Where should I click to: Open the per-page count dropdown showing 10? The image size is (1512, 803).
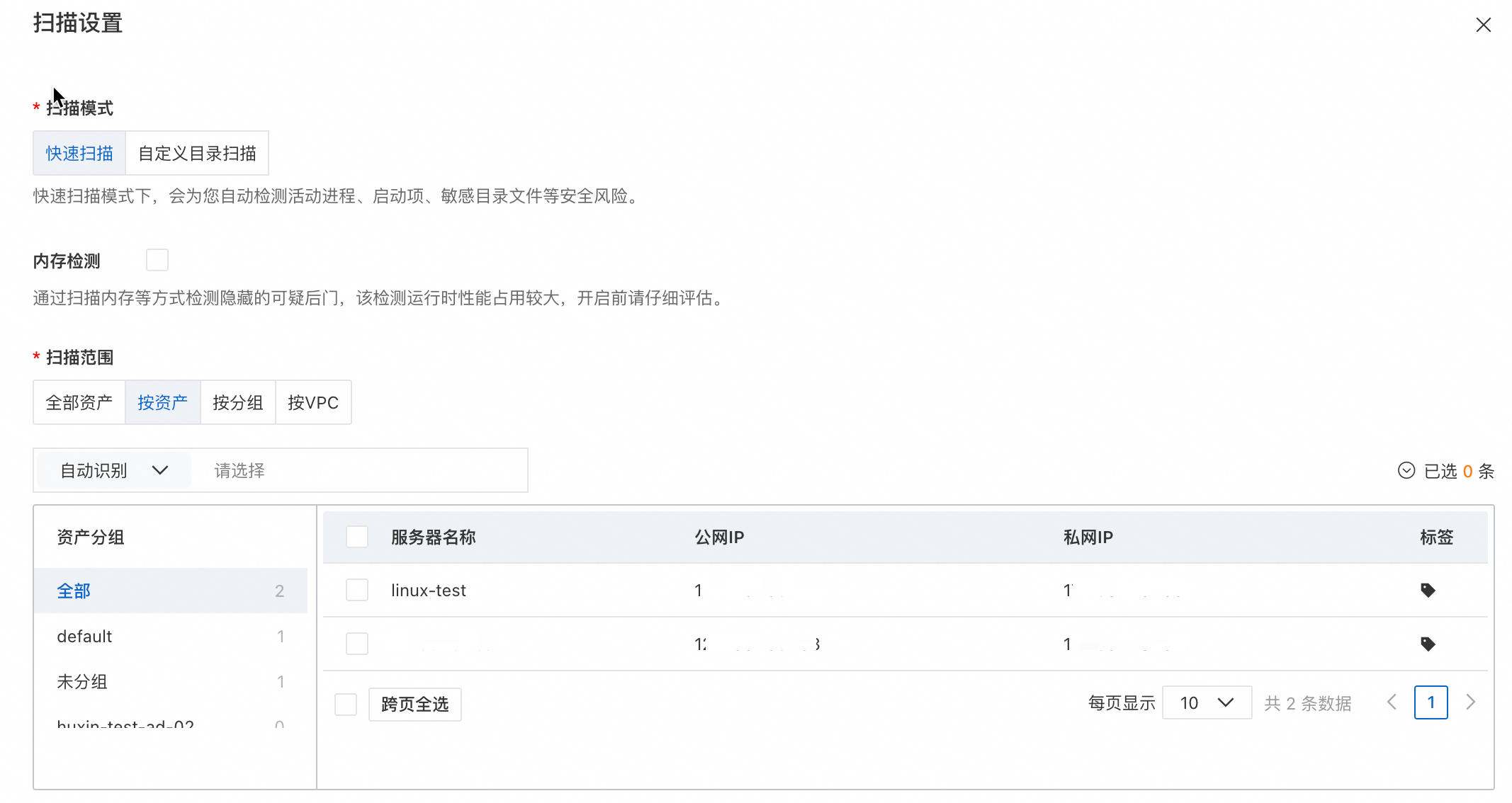click(1207, 702)
